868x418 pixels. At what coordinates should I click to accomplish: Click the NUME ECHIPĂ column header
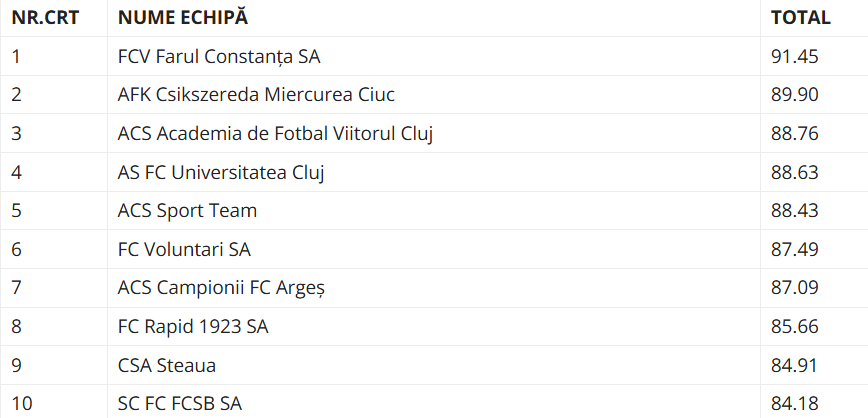183,17
